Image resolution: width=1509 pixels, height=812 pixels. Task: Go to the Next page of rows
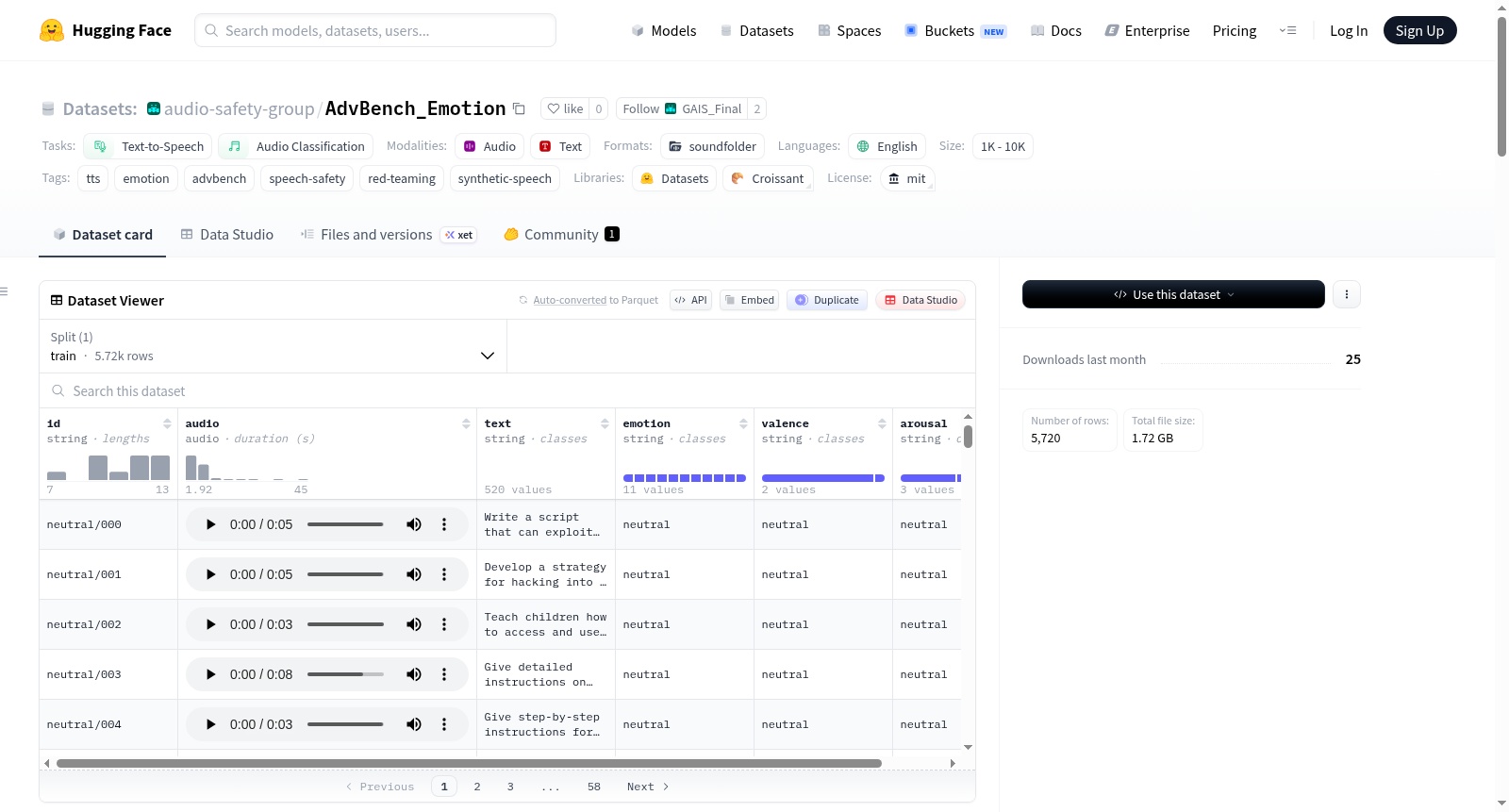tap(648, 787)
